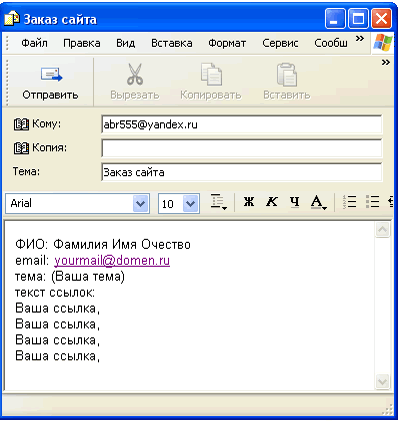The height and width of the screenshot is (421, 398).
Task: Click the Тема subject field
Action: click(x=242, y=172)
